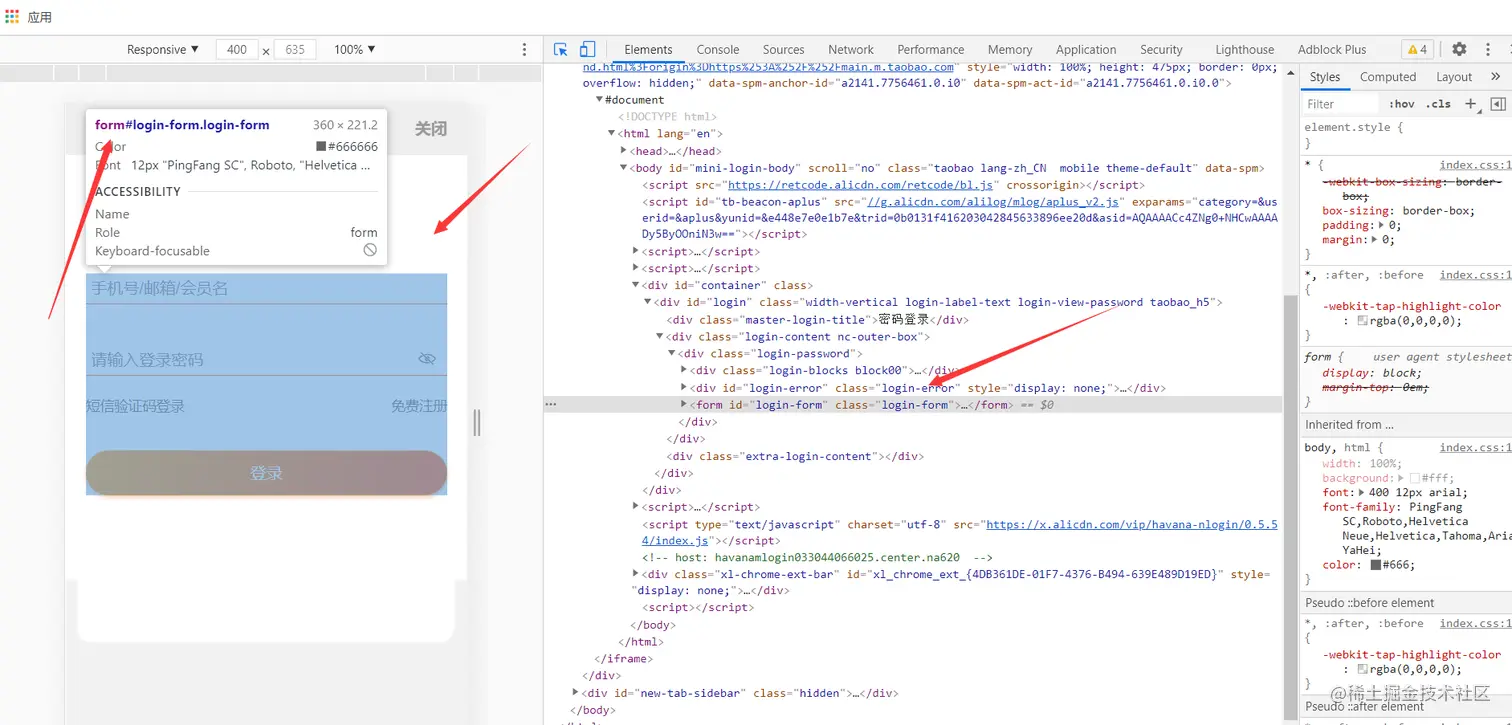Switch to the Computed tab
Viewport: 1512px width, 725px height.
point(1388,77)
